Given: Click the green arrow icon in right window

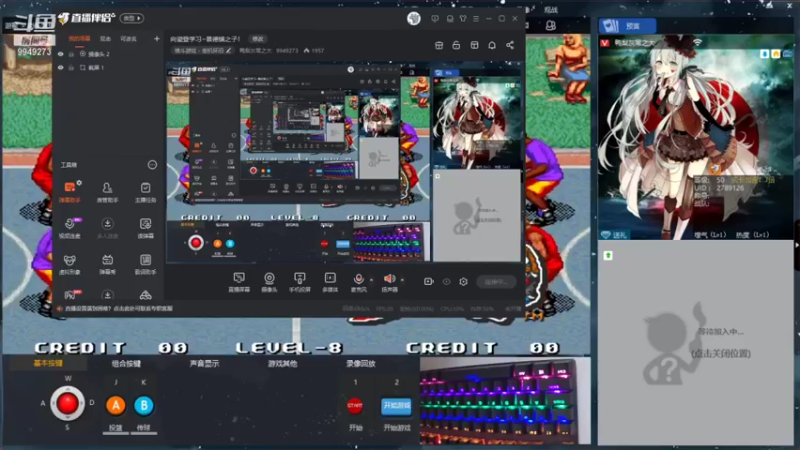Looking at the screenshot, I should point(608,255).
